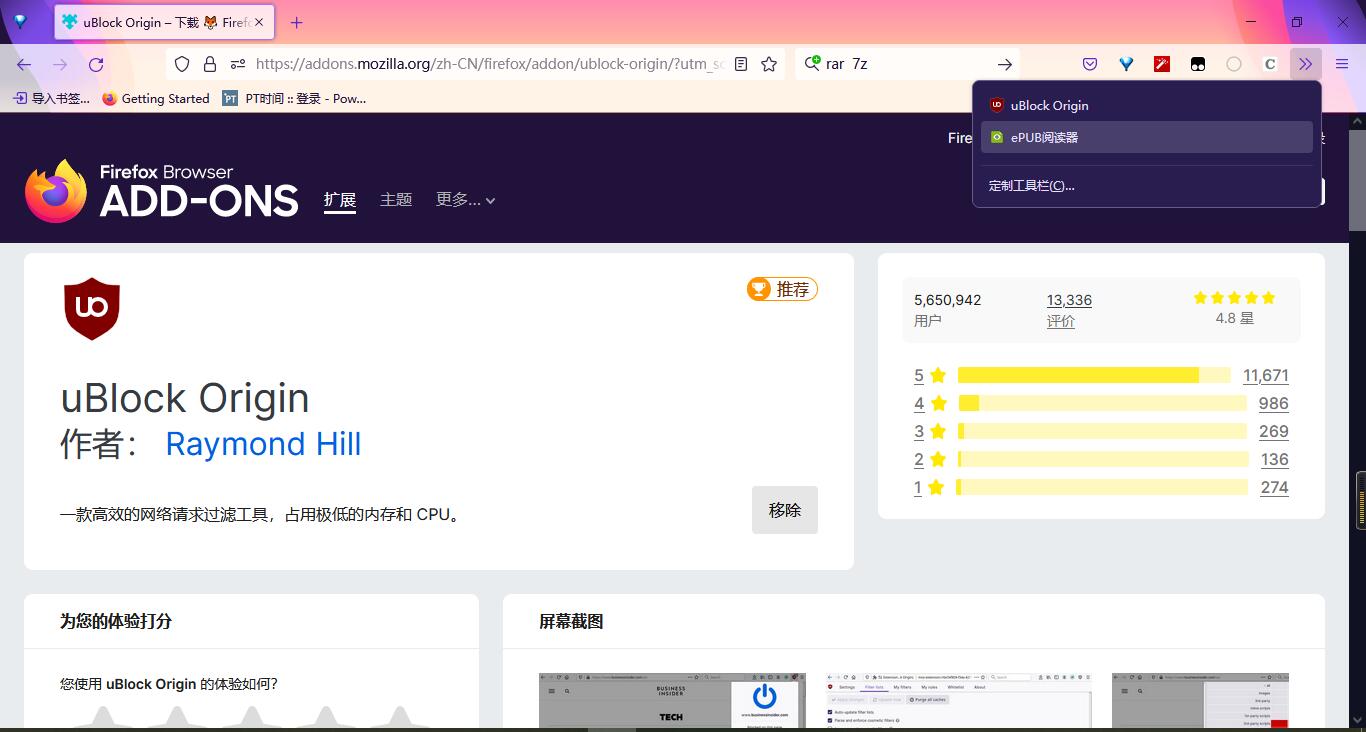Image resolution: width=1366 pixels, height=732 pixels.
Task: Click the search box containing rar 7z
Action: [x=900, y=64]
